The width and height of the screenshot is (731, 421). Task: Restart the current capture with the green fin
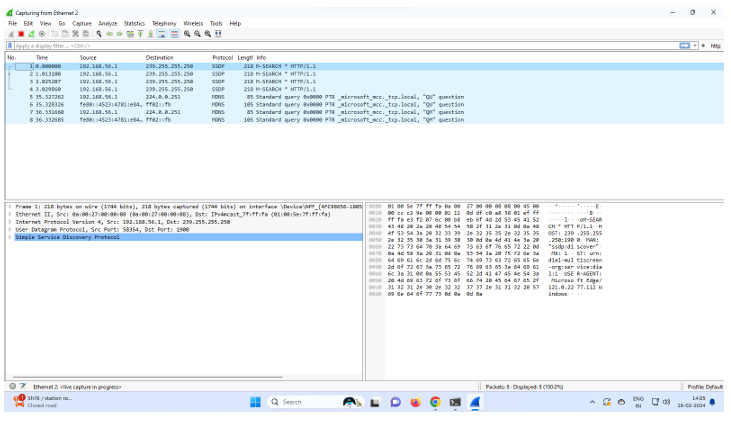point(31,34)
